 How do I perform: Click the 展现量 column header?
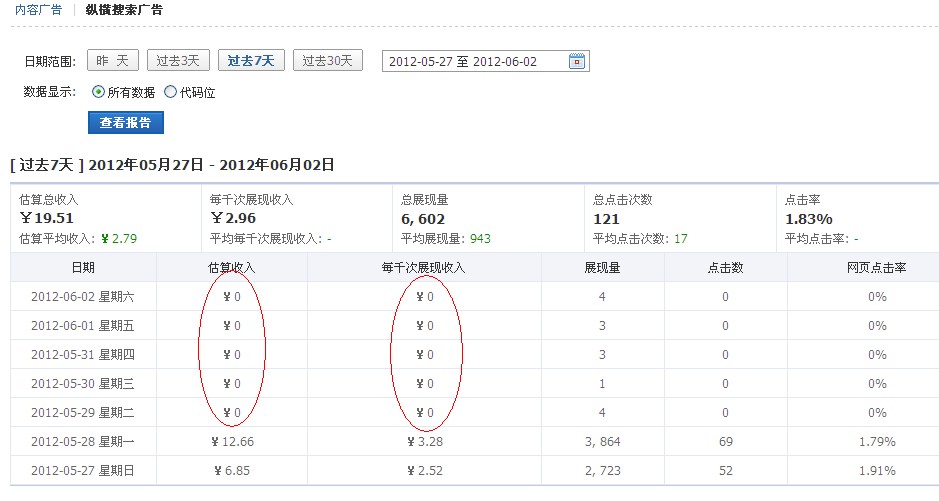[602, 268]
